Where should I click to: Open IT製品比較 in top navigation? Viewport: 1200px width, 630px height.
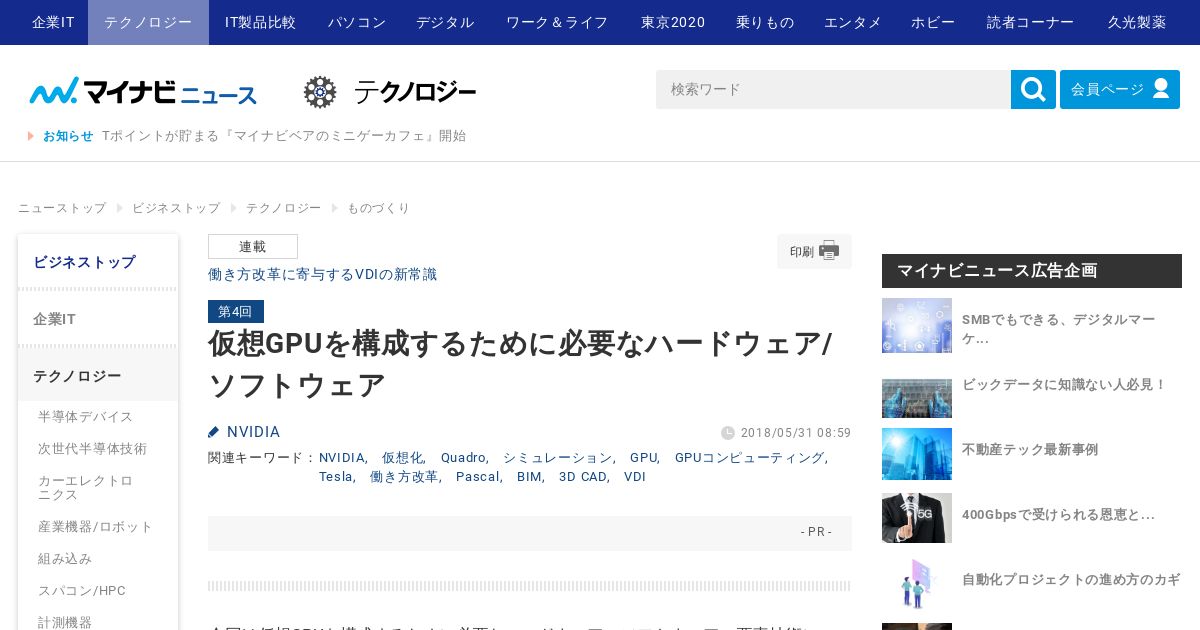(x=260, y=22)
